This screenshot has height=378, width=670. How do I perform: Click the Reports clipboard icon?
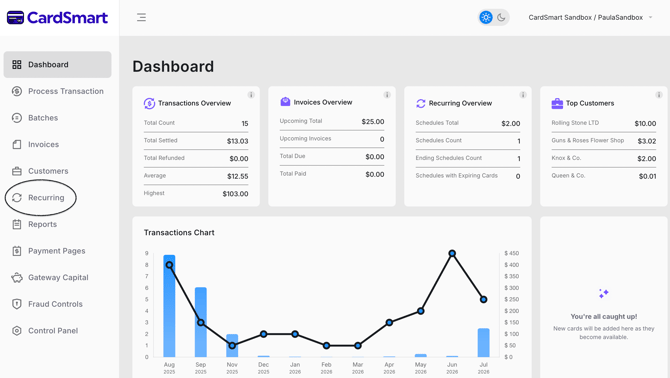(17, 224)
